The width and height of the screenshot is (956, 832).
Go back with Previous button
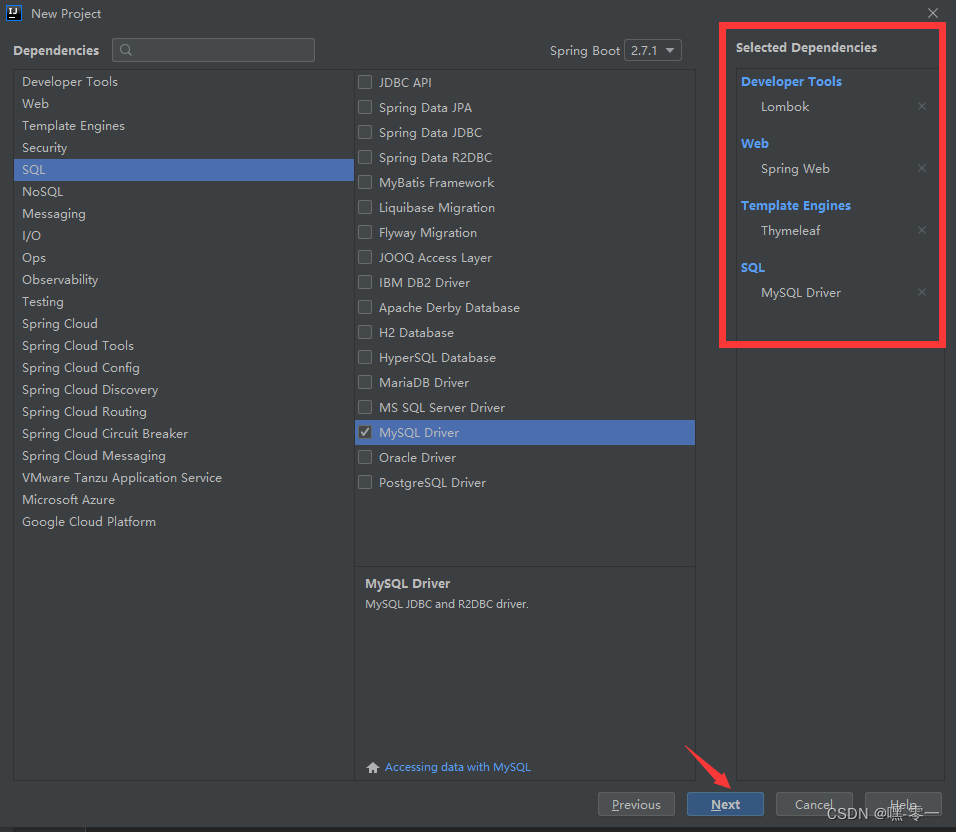(x=636, y=804)
